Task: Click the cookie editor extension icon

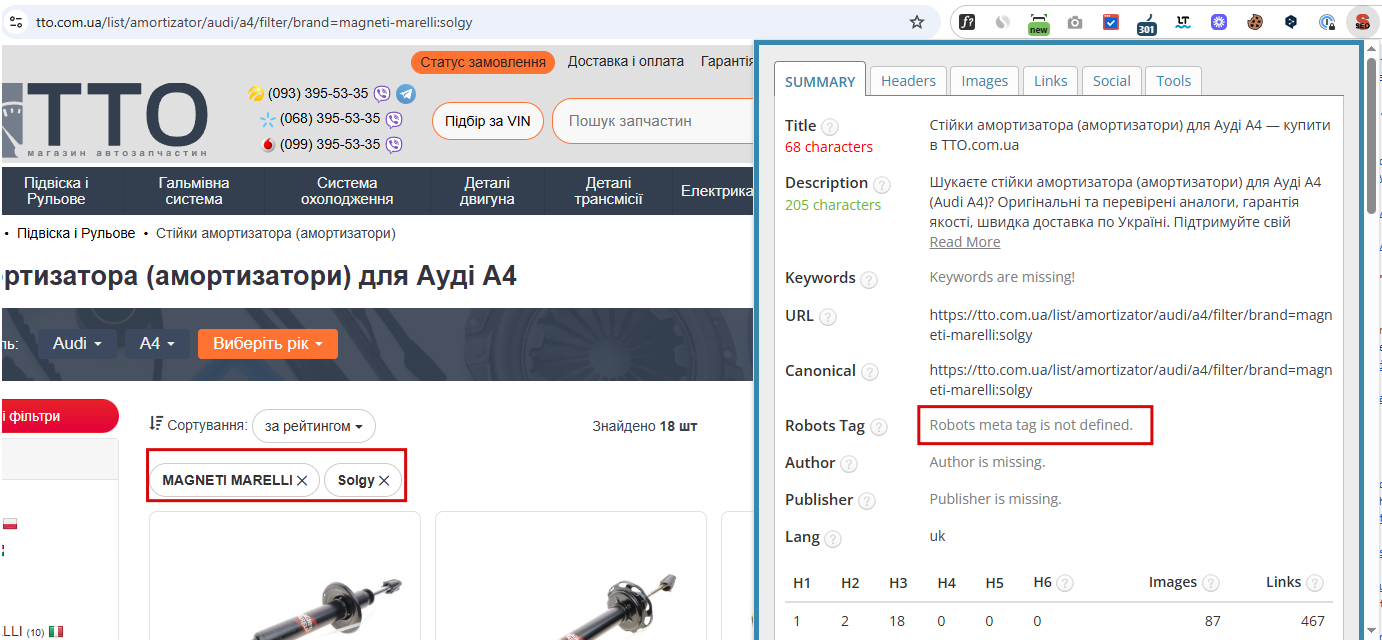Action: coord(1255,21)
